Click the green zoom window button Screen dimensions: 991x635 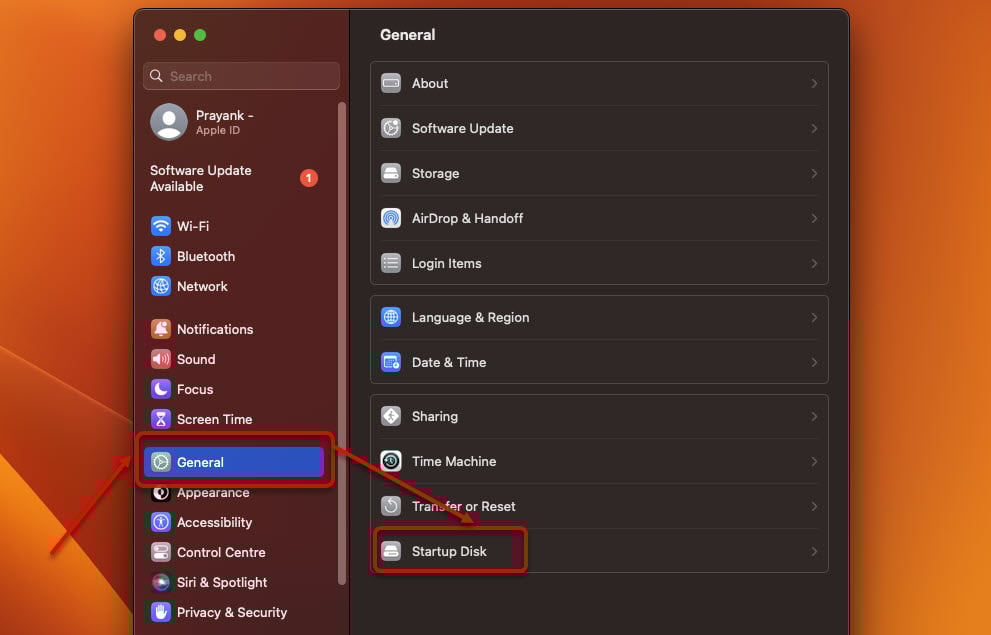click(x=200, y=35)
